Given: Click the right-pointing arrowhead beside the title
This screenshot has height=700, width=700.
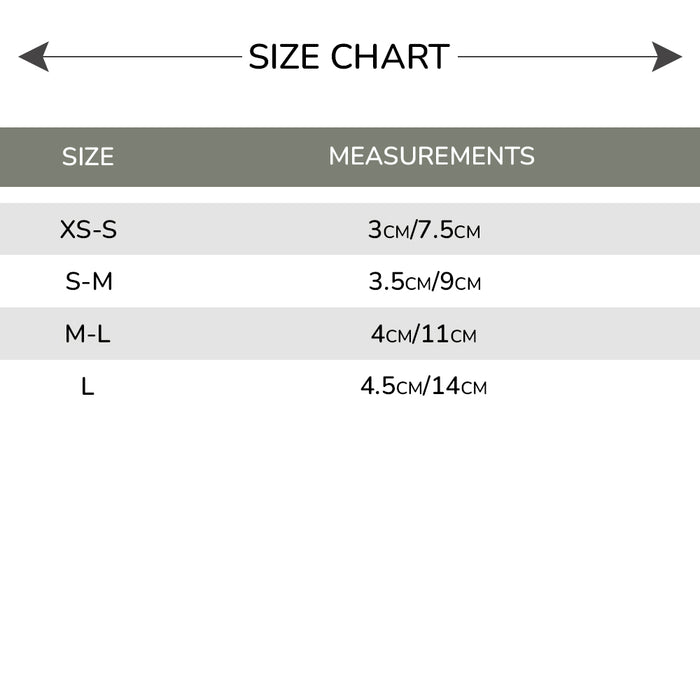Looking at the screenshot, I should click(667, 57).
